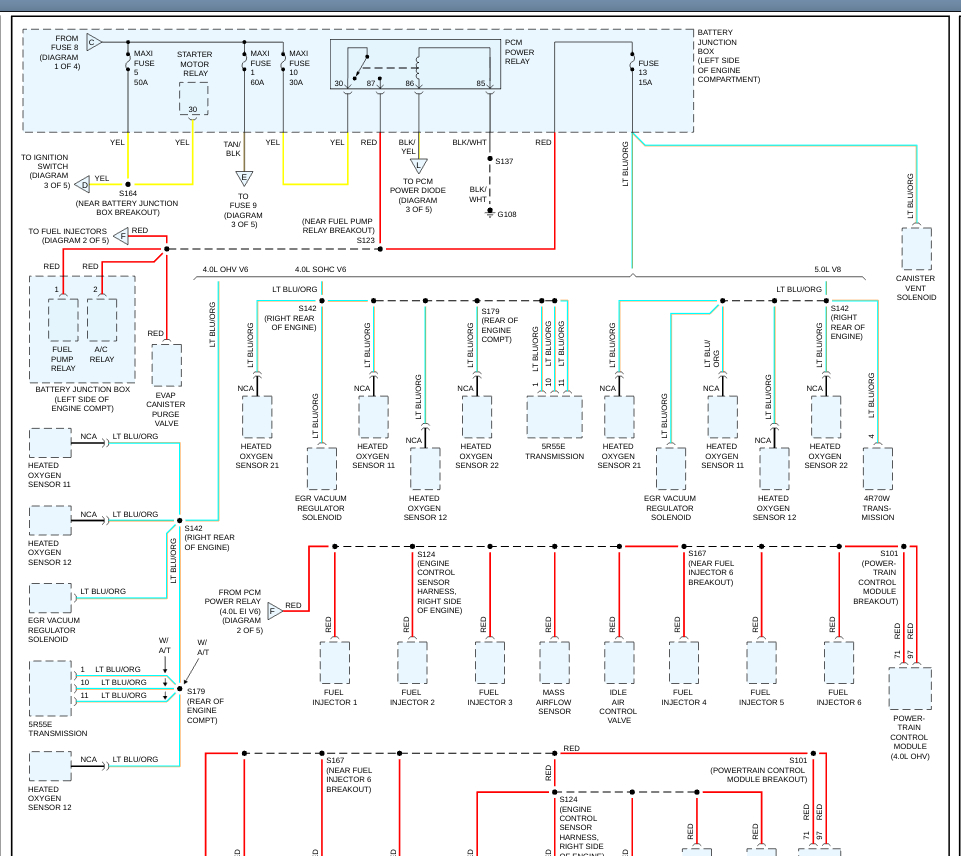Click the A/C Relay component box
The width and height of the screenshot is (961, 856).
[x=102, y=320]
